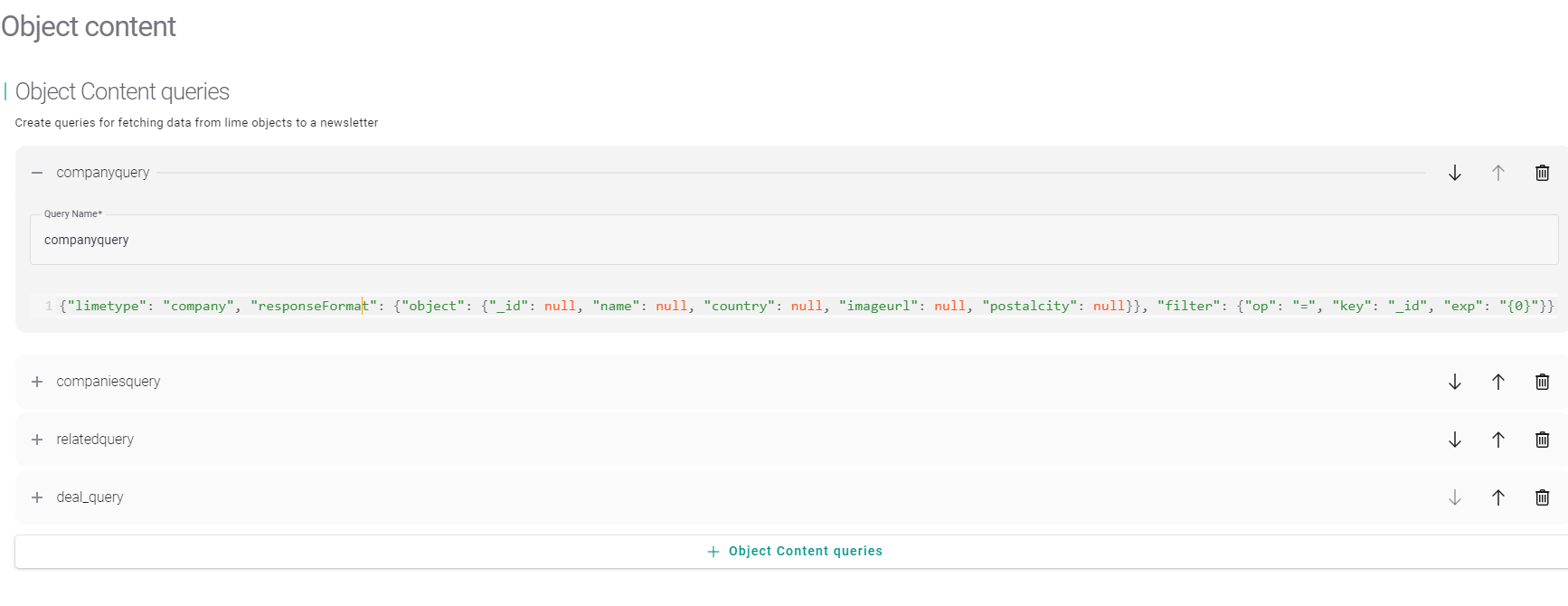Move companiesquery down one position
1568x606 pixels.
click(x=1454, y=382)
